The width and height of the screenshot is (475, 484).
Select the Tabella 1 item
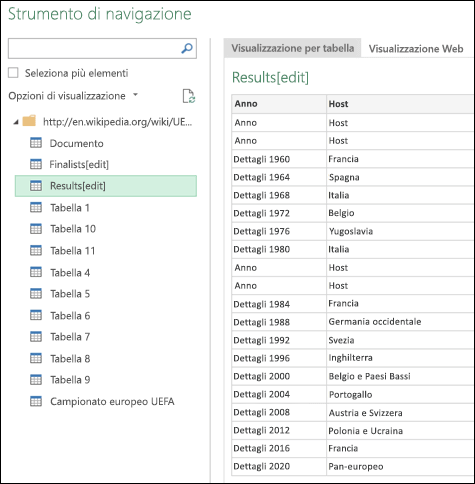(70, 208)
